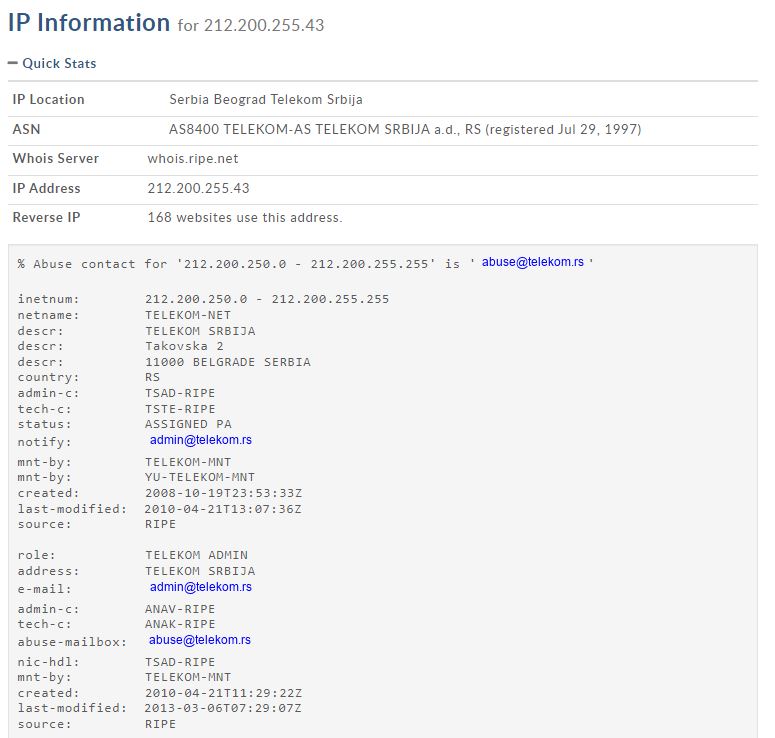This screenshot has height=738, width=775.
Task: Select tech-c value ANAK-RIPE
Action: 180,624
